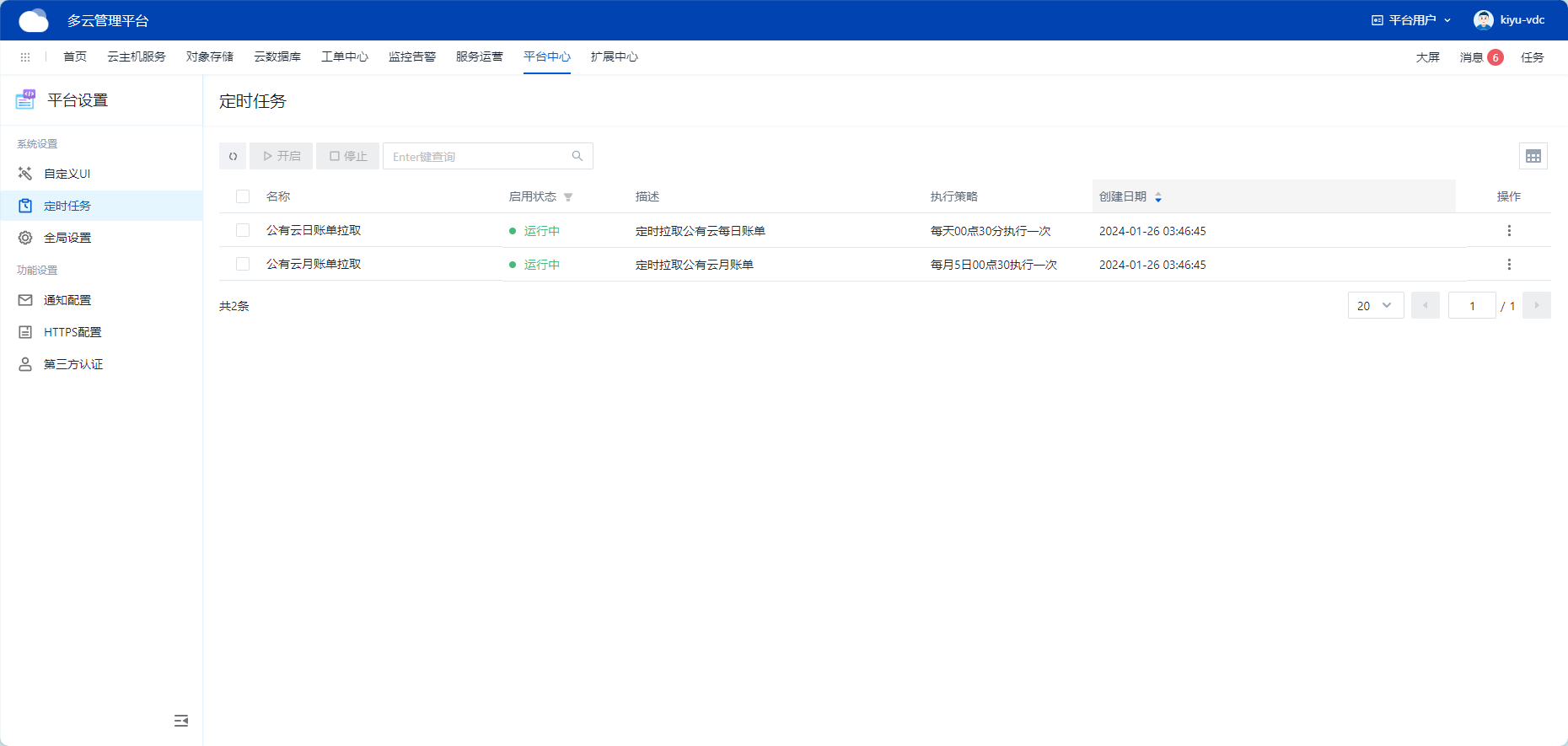The height and width of the screenshot is (746, 1568).
Task: Click the 停止 button
Action: [x=347, y=156]
